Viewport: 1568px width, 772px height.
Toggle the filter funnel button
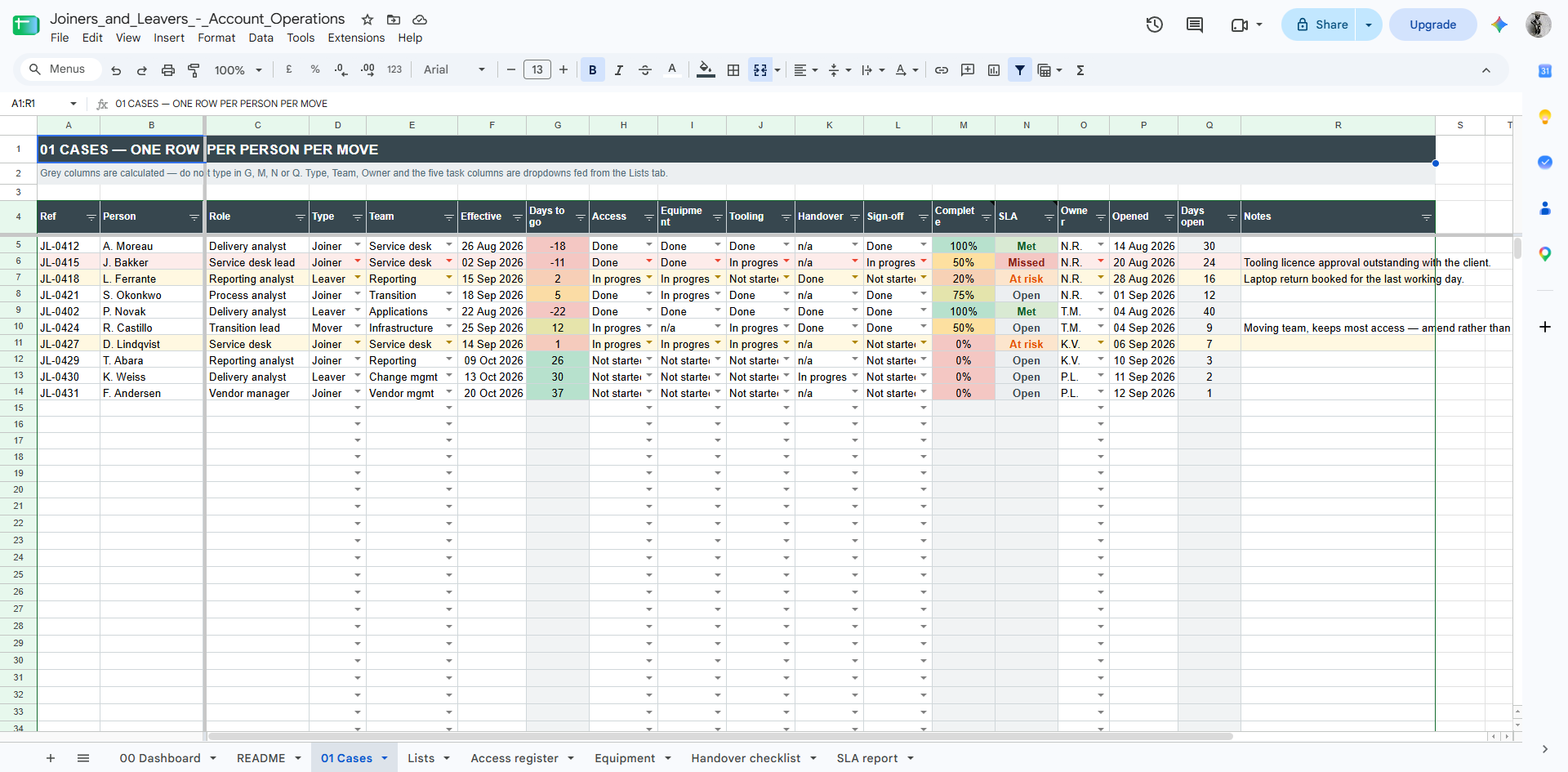(x=1020, y=70)
